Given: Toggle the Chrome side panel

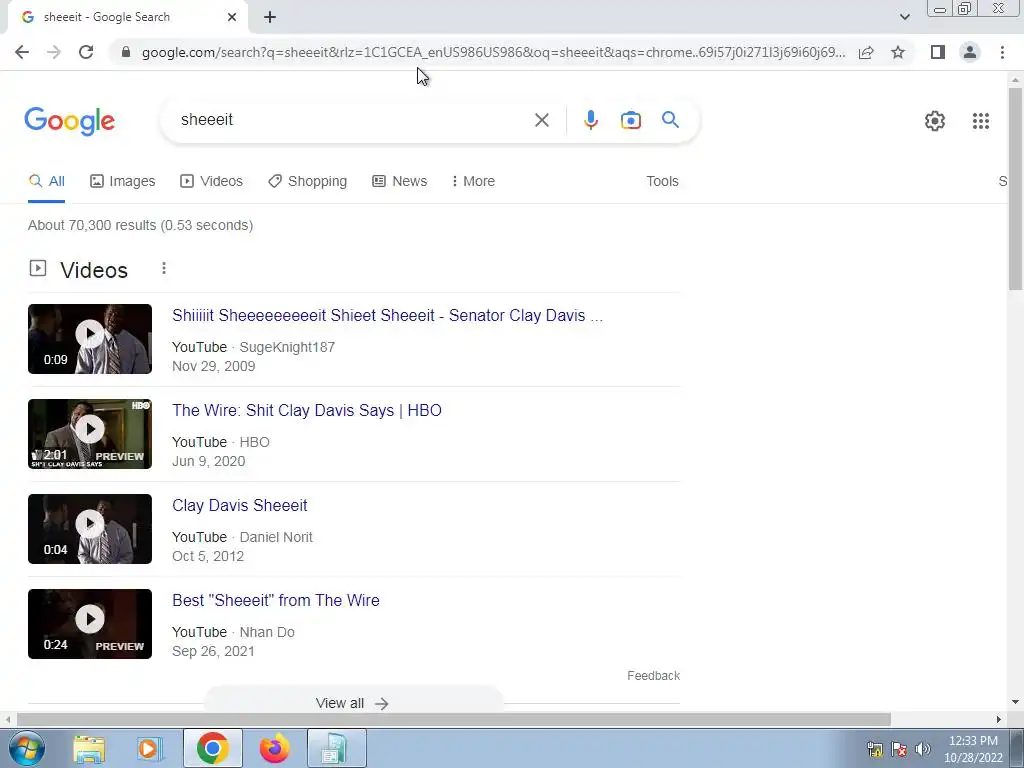Looking at the screenshot, I should pos(938,52).
